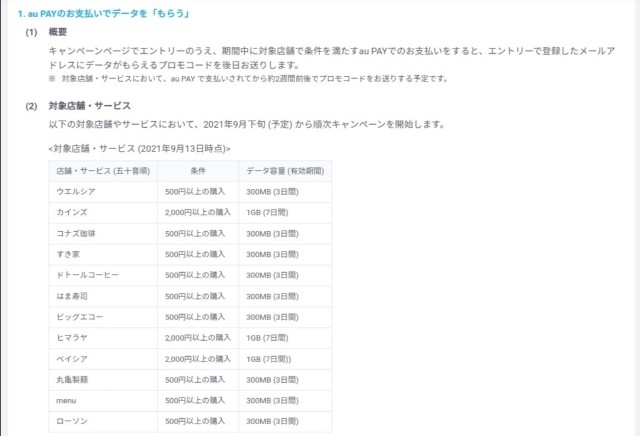Image resolution: width=640 pixels, height=436 pixels.
Task: Click '500円以上の購入' in the menu row
Action: click(195, 400)
